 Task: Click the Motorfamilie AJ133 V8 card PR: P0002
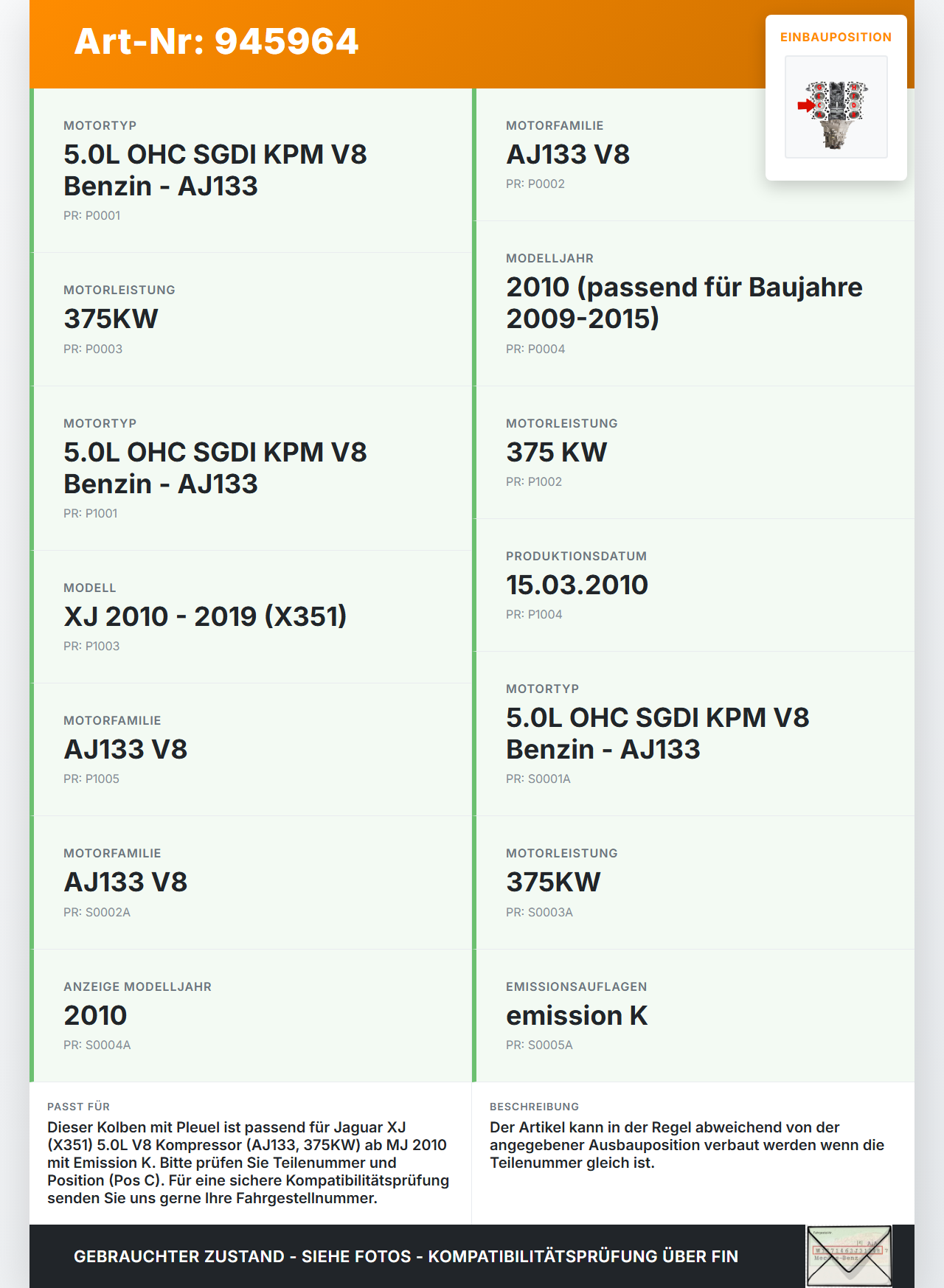693,155
